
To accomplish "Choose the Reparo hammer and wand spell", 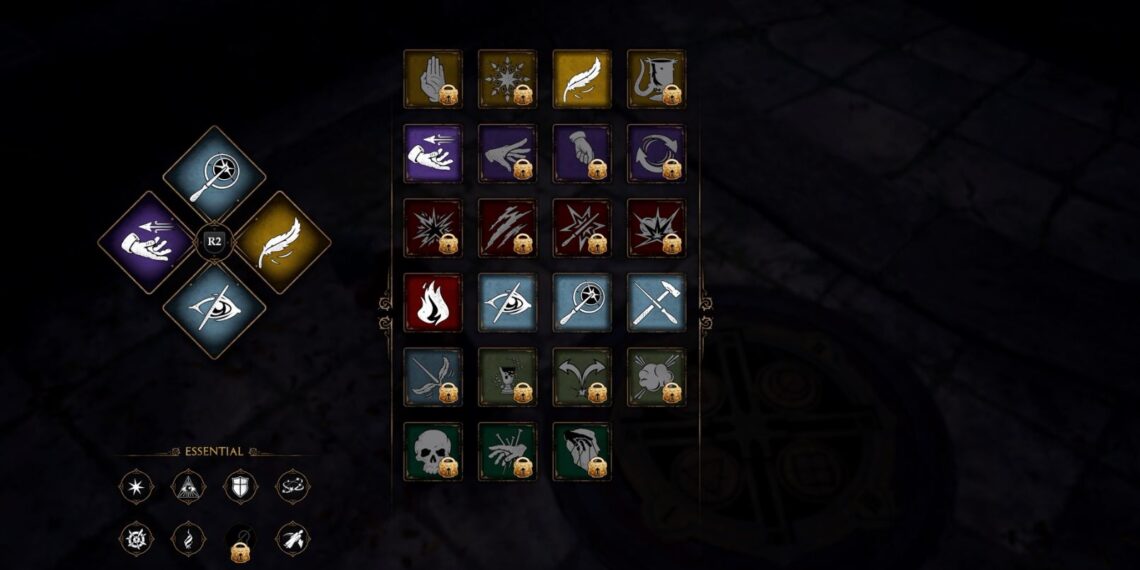I will (x=657, y=302).
